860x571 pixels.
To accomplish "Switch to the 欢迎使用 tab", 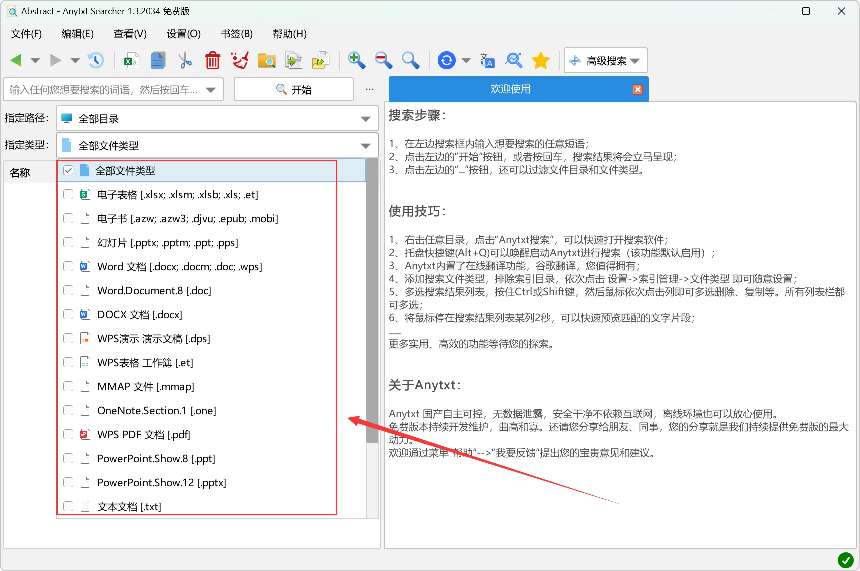I will click(510, 89).
